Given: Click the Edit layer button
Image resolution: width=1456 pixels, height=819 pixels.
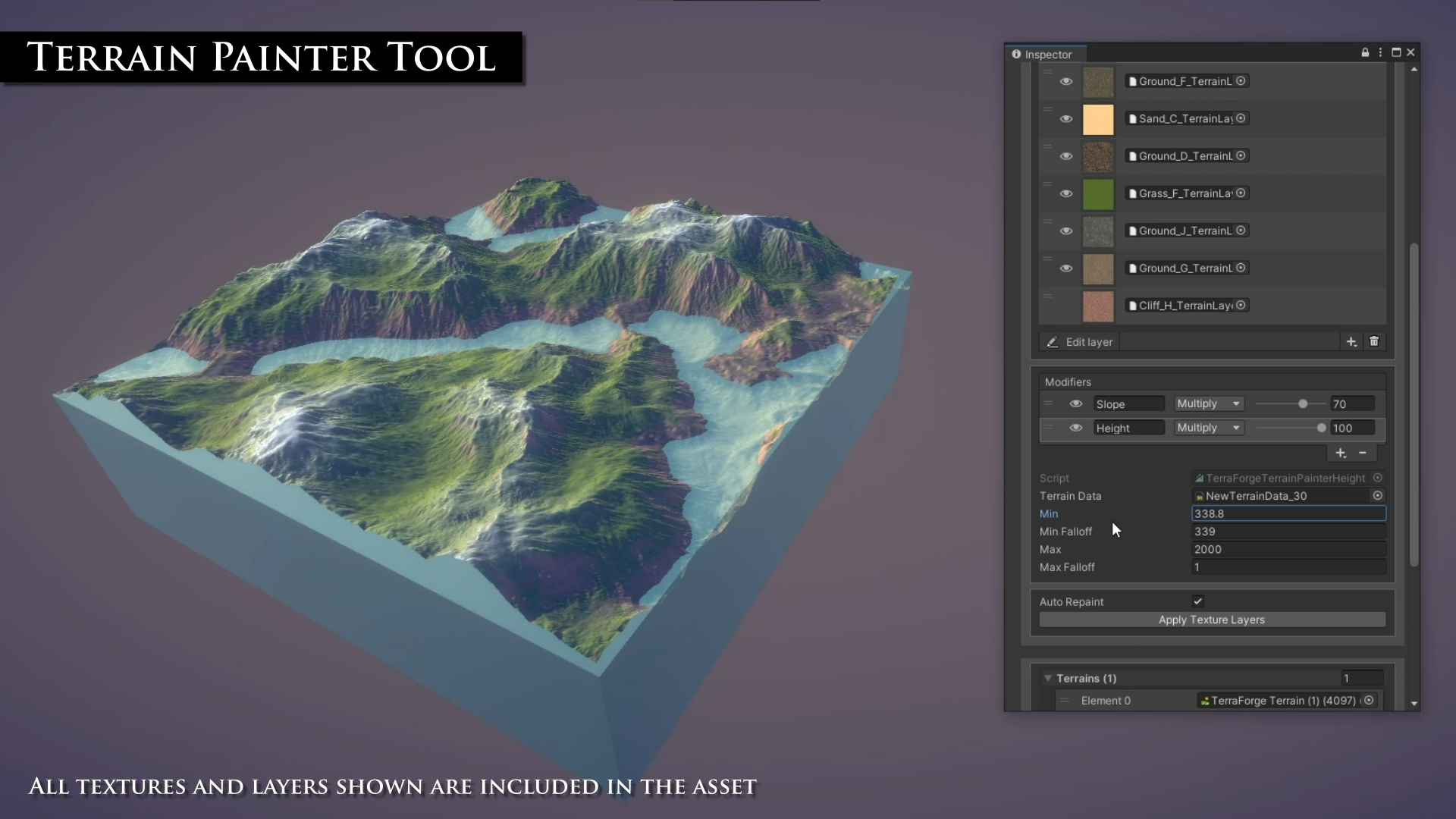Looking at the screenshot, I should tap(1080, 342).
